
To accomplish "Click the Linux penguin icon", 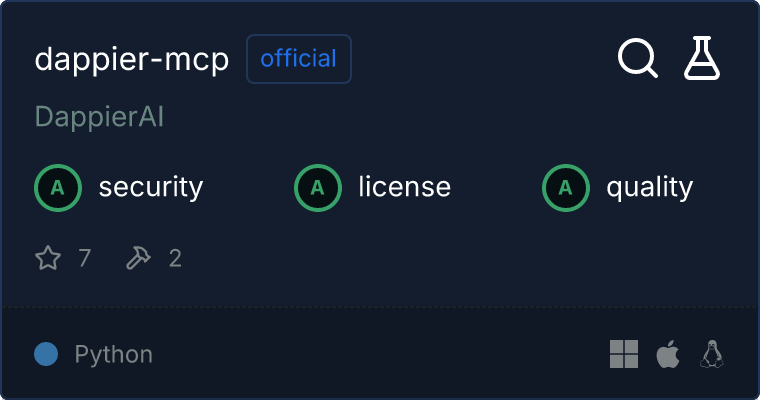I will (x=712, y=354).
